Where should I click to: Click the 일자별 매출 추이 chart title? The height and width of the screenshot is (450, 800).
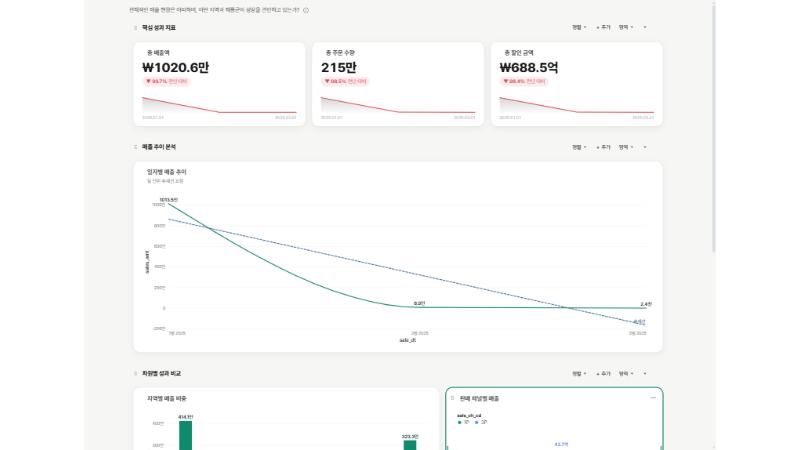point(167,172)
